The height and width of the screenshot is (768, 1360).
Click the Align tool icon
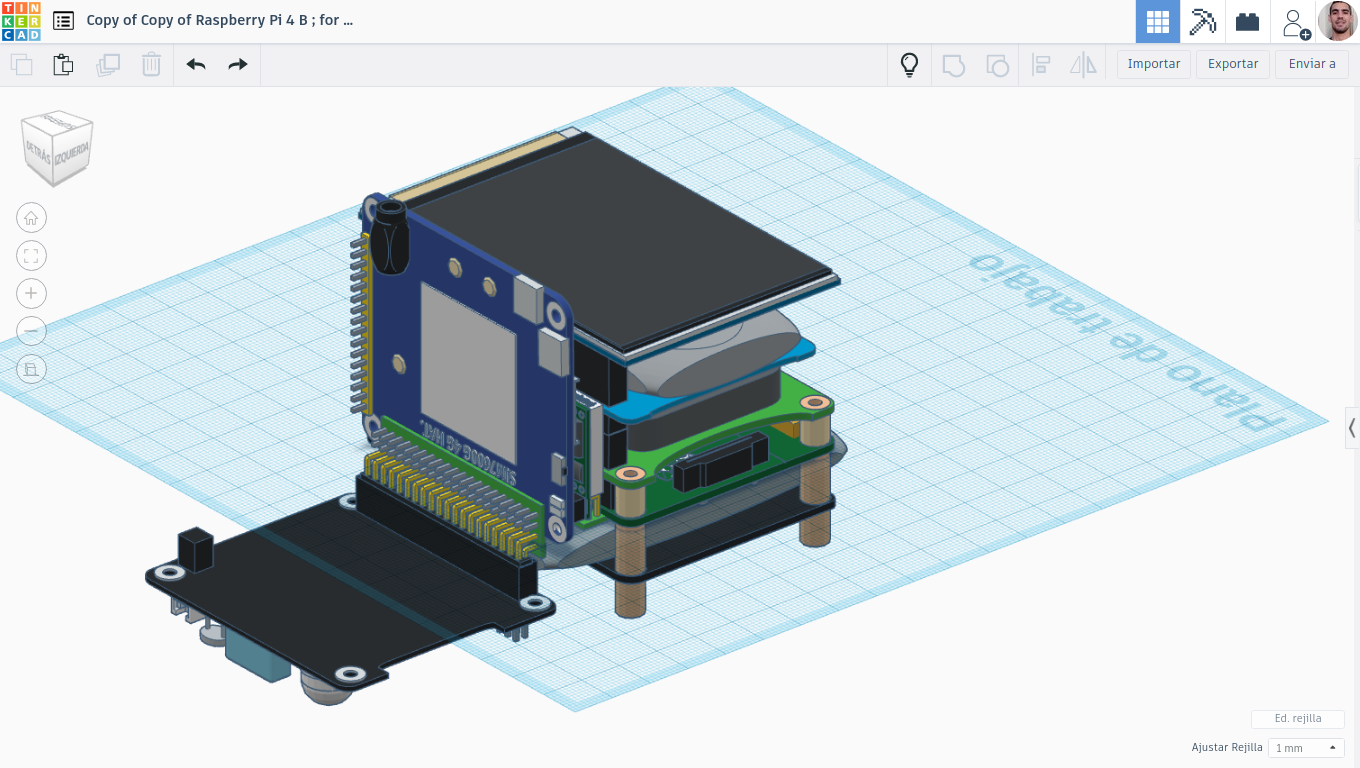pyautogui.click(x=1041, y=65)
